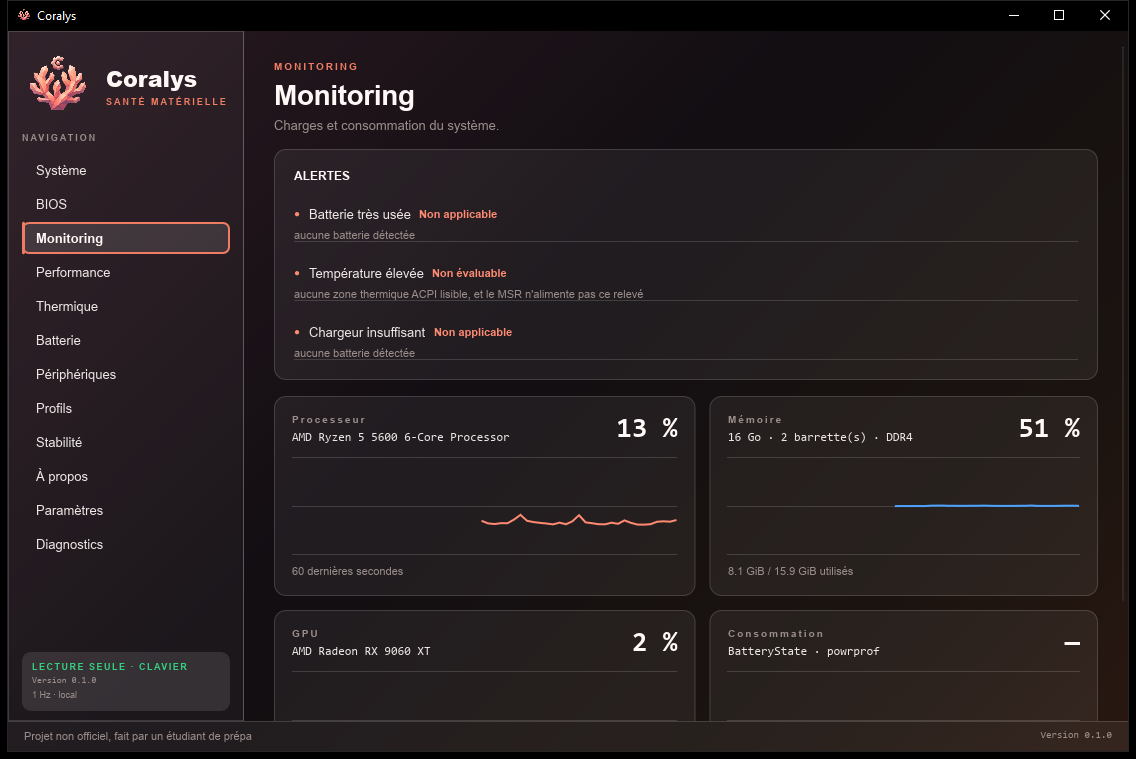Screen dimensions: 1136x759
Task: Click the Température élevée alert
Action: pos(685,282)
